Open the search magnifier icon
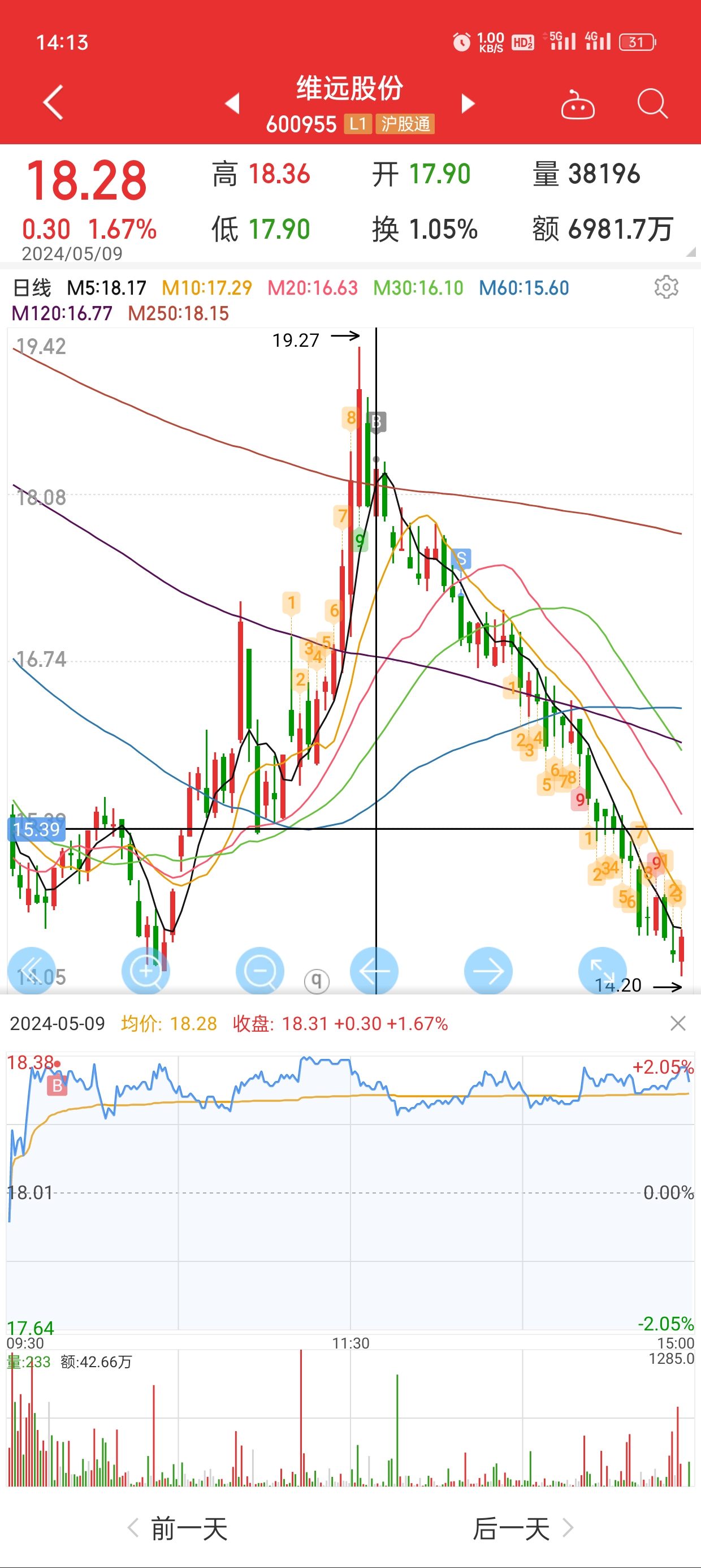 click(x=652, y=104)
